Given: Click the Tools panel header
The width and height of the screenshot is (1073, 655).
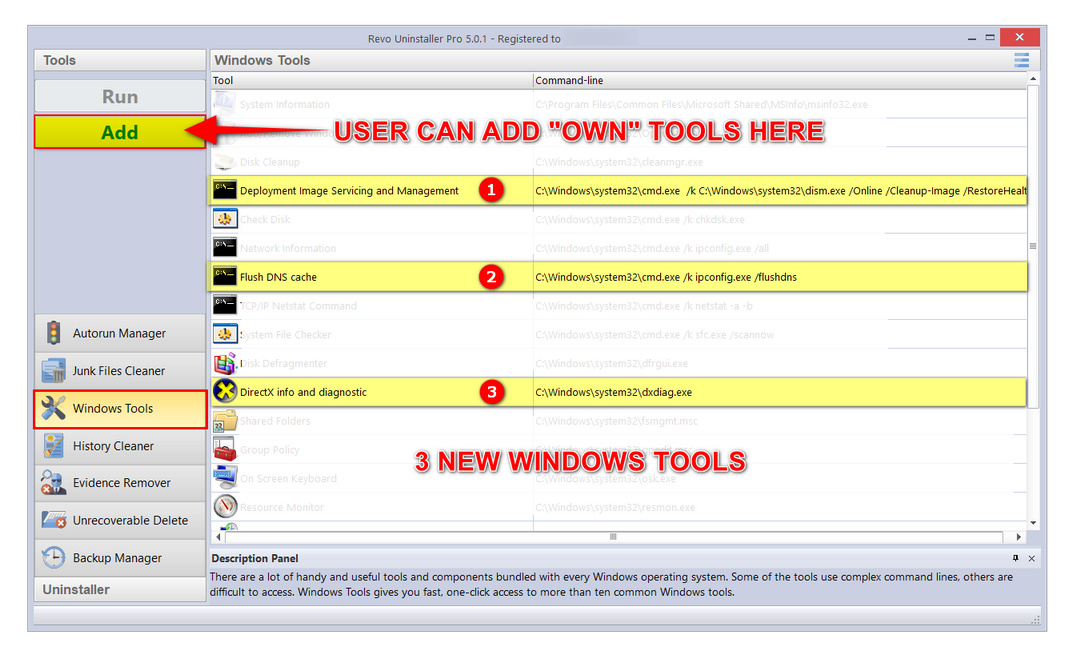Looking at the screenshot, I should point(120,60).
